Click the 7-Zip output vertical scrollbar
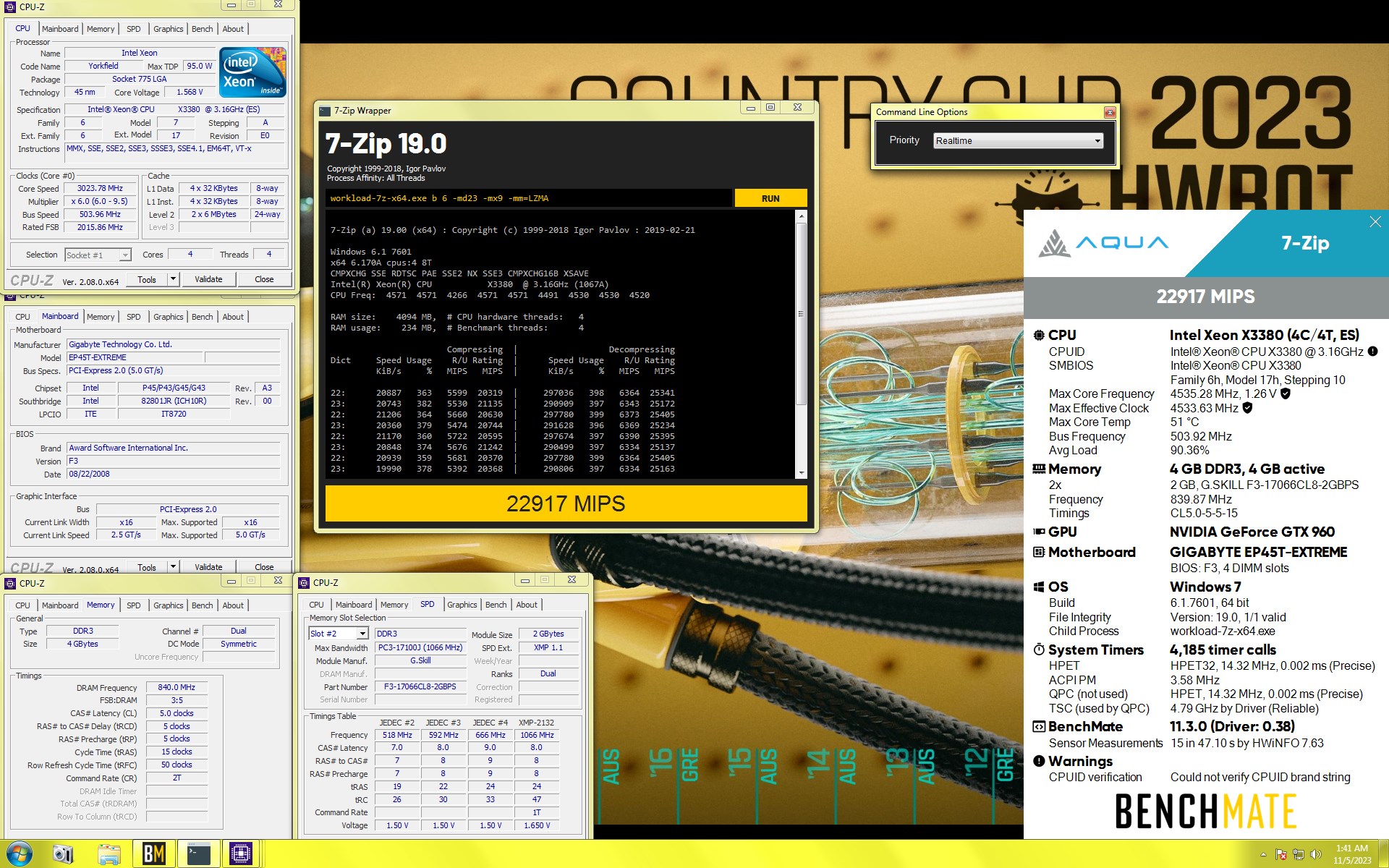Image resolution: width=1389 pixels, height=868 pixels. 801,344
